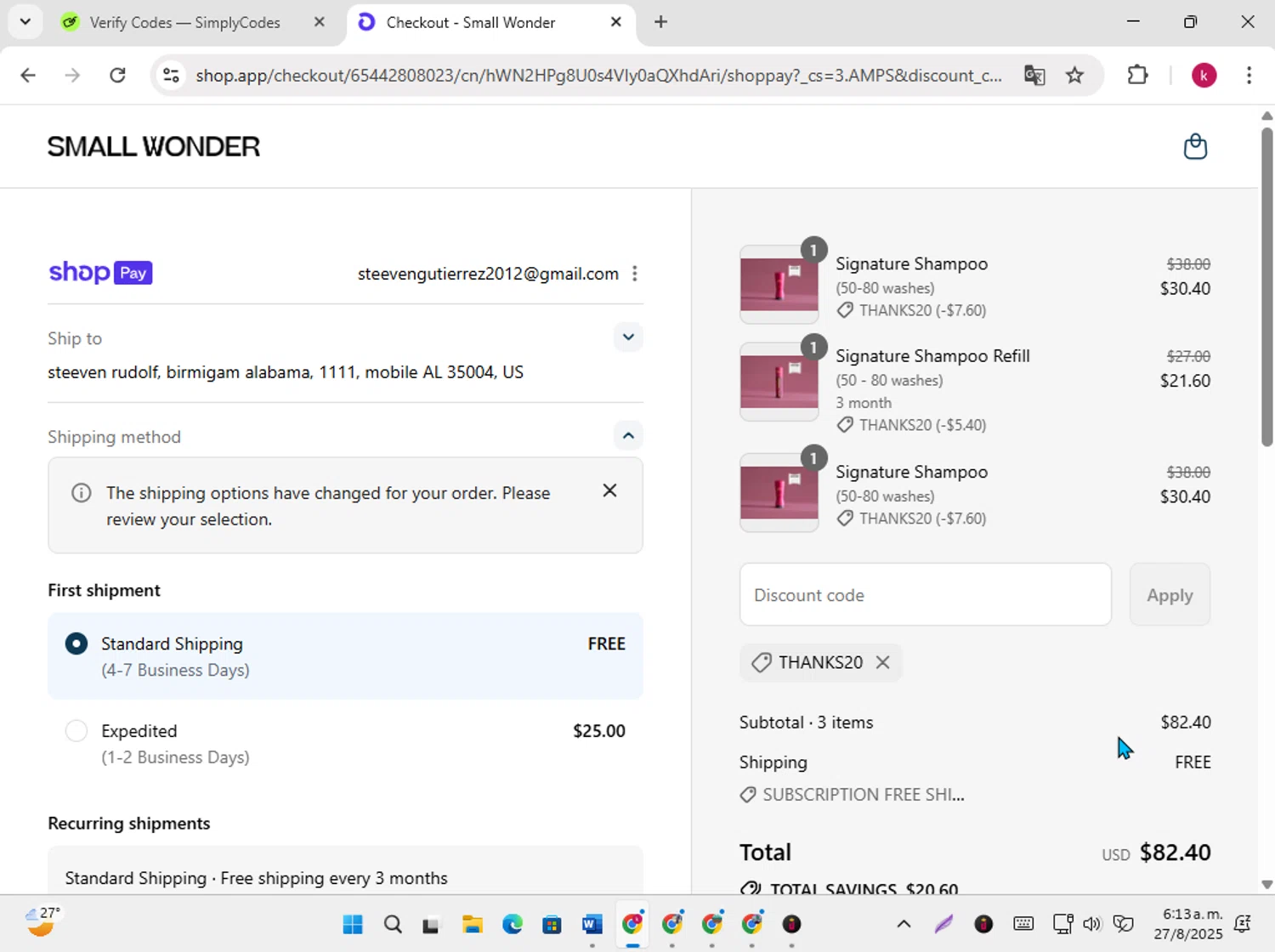Viewport: 1275px width, 952px height.
Task: Reload the checkout page
Action: pyautogui.click(x=118, y=75)
